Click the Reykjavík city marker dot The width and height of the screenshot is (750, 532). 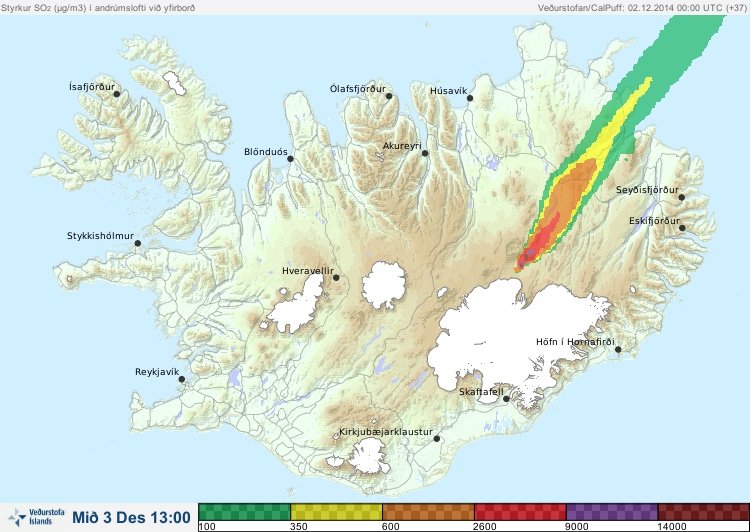182,379
